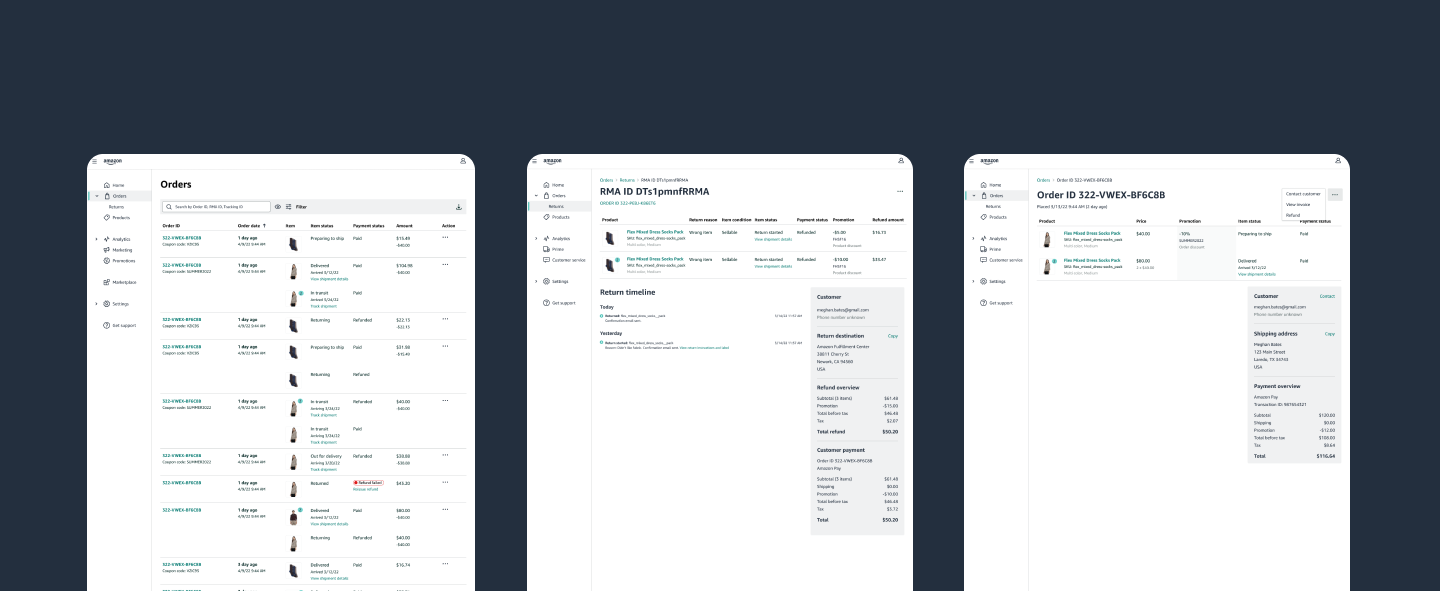
Task: Open hamburger menu in RMA window
Action: click(x=534, y=161)
